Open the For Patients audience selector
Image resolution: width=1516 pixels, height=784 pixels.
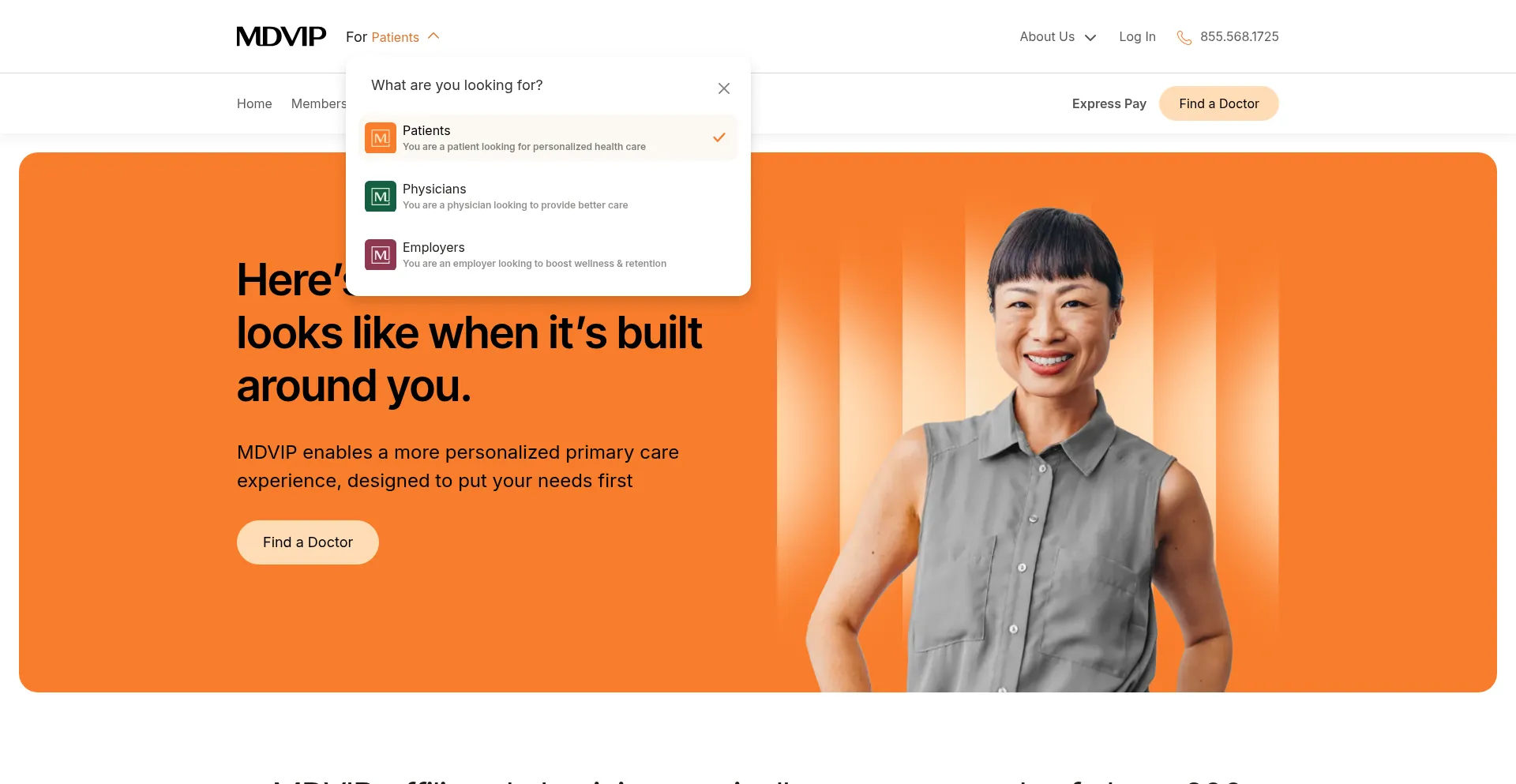tap(392, 37)
